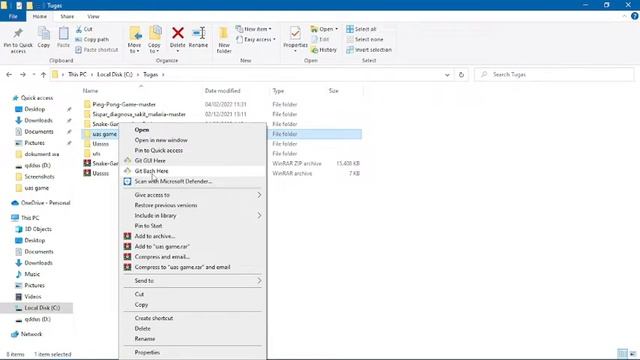640x360 pixels.
Task: Expand address bar history dropdown
Action: tap(447, 75)
